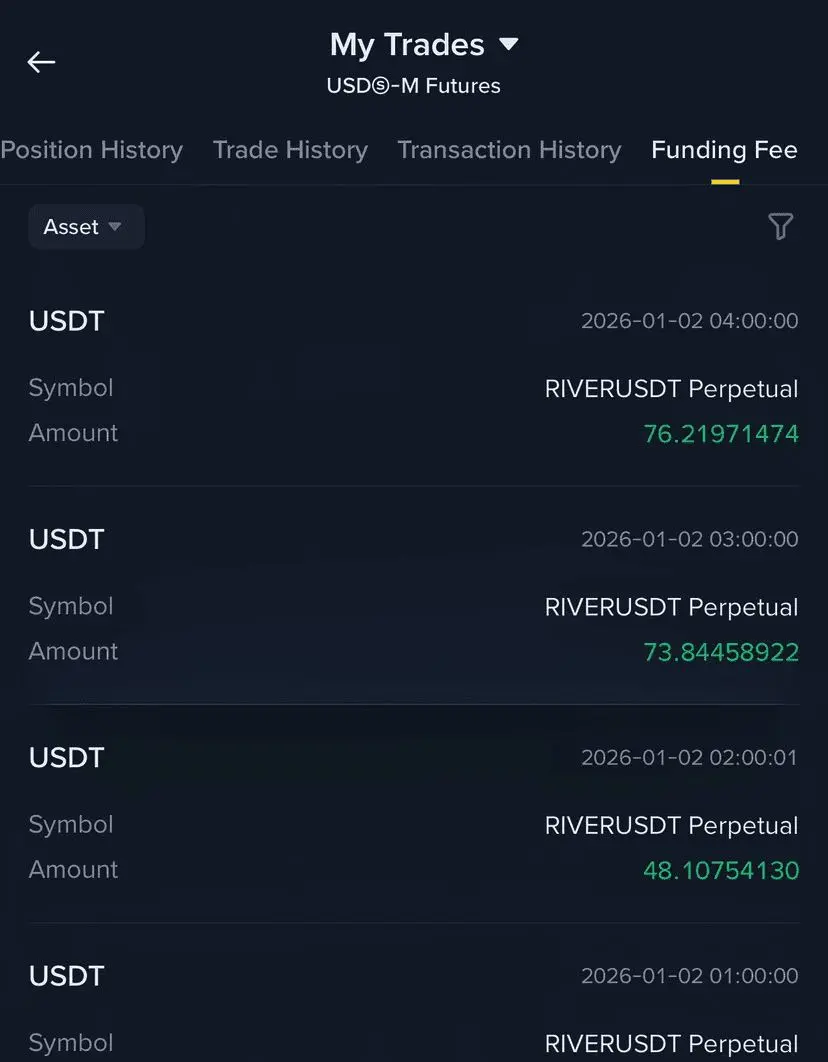Open the filter funnel icon
The height and width of the screenshot is (1062, 828).
click(780, 227)
